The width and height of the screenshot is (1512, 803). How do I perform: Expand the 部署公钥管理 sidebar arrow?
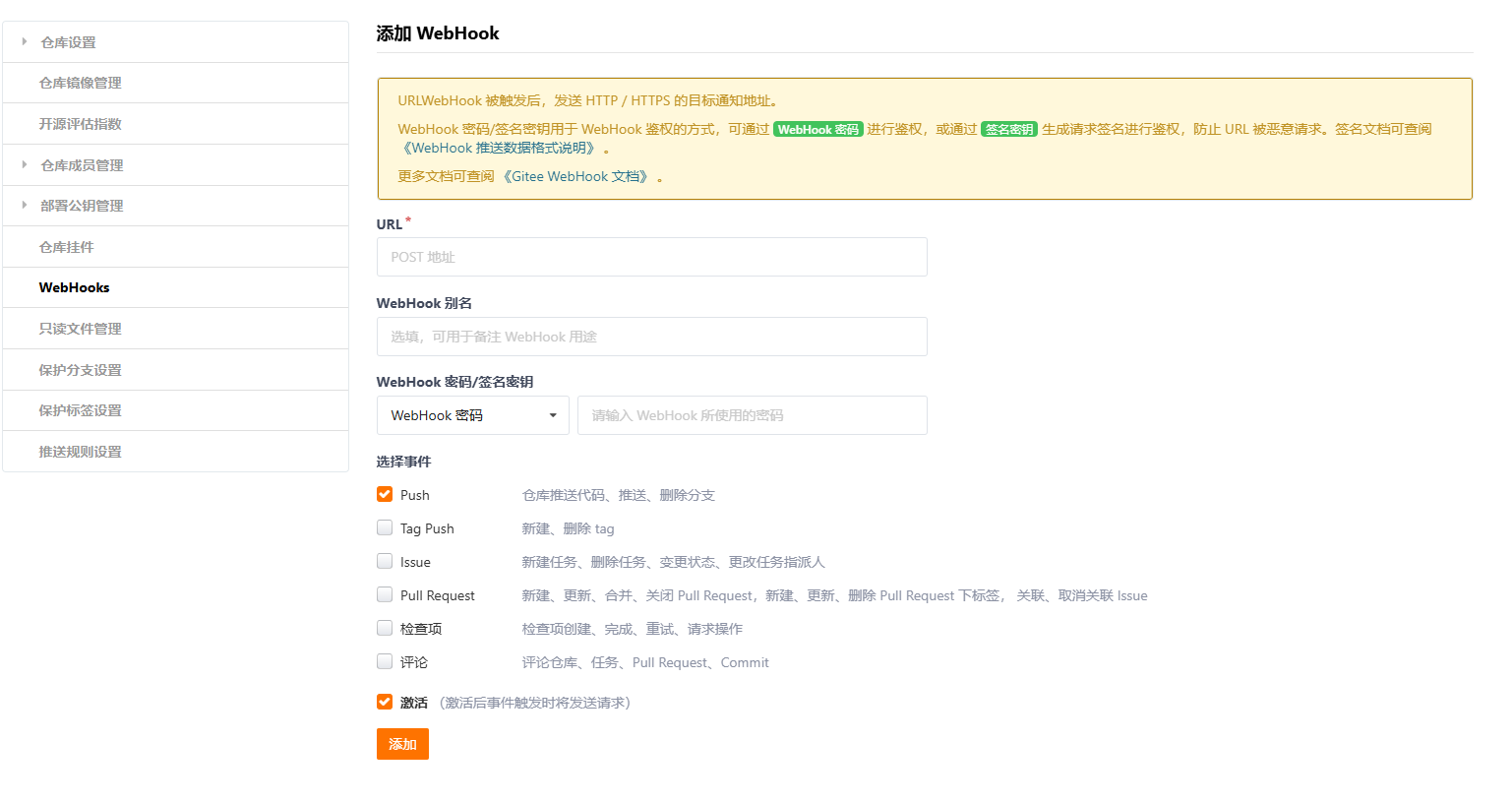pos(25,205)
